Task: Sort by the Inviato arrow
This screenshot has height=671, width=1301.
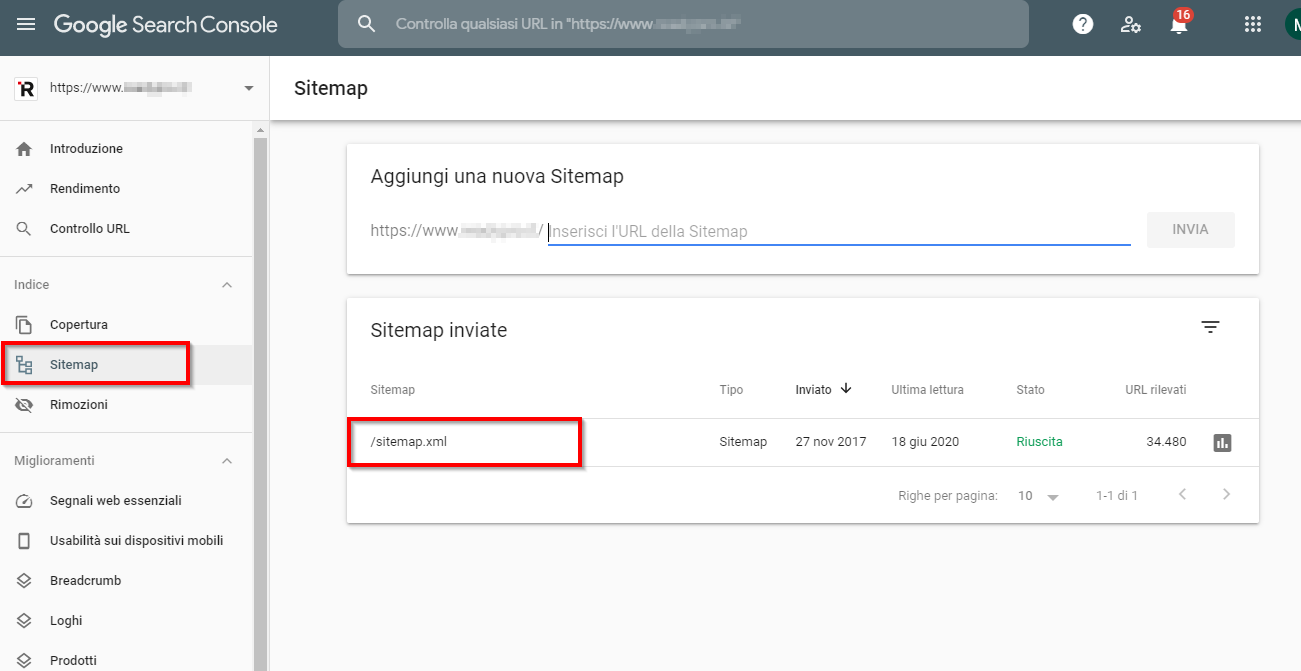Action: (846, 389)
